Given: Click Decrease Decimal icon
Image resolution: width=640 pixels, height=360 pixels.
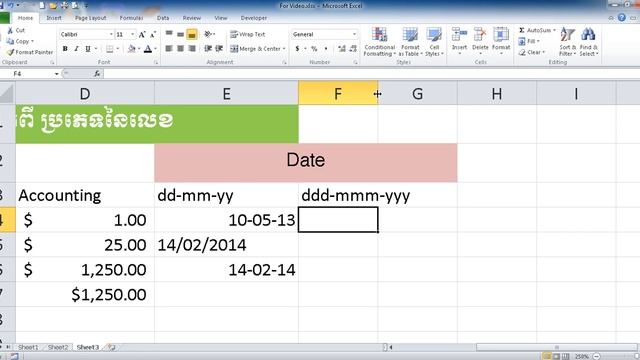Looking at the screenshot, I should pyautogui.click(x=353, y=49).
